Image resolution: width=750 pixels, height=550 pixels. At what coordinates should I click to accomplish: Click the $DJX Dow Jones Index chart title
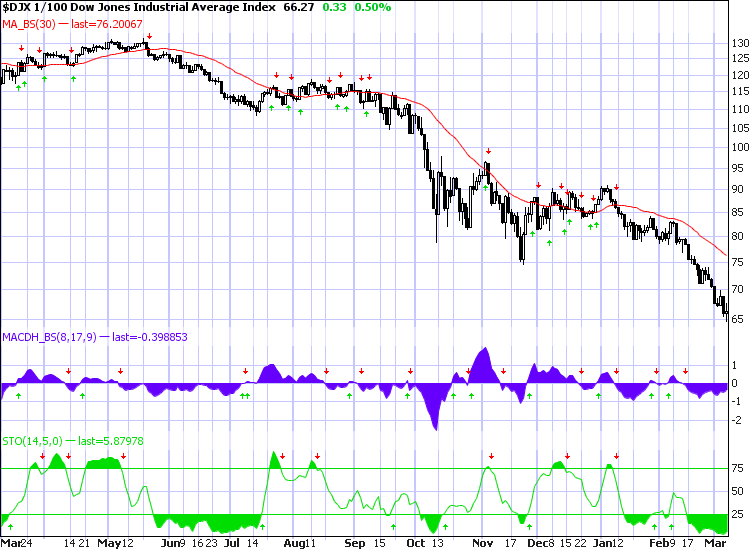(138, 7)
